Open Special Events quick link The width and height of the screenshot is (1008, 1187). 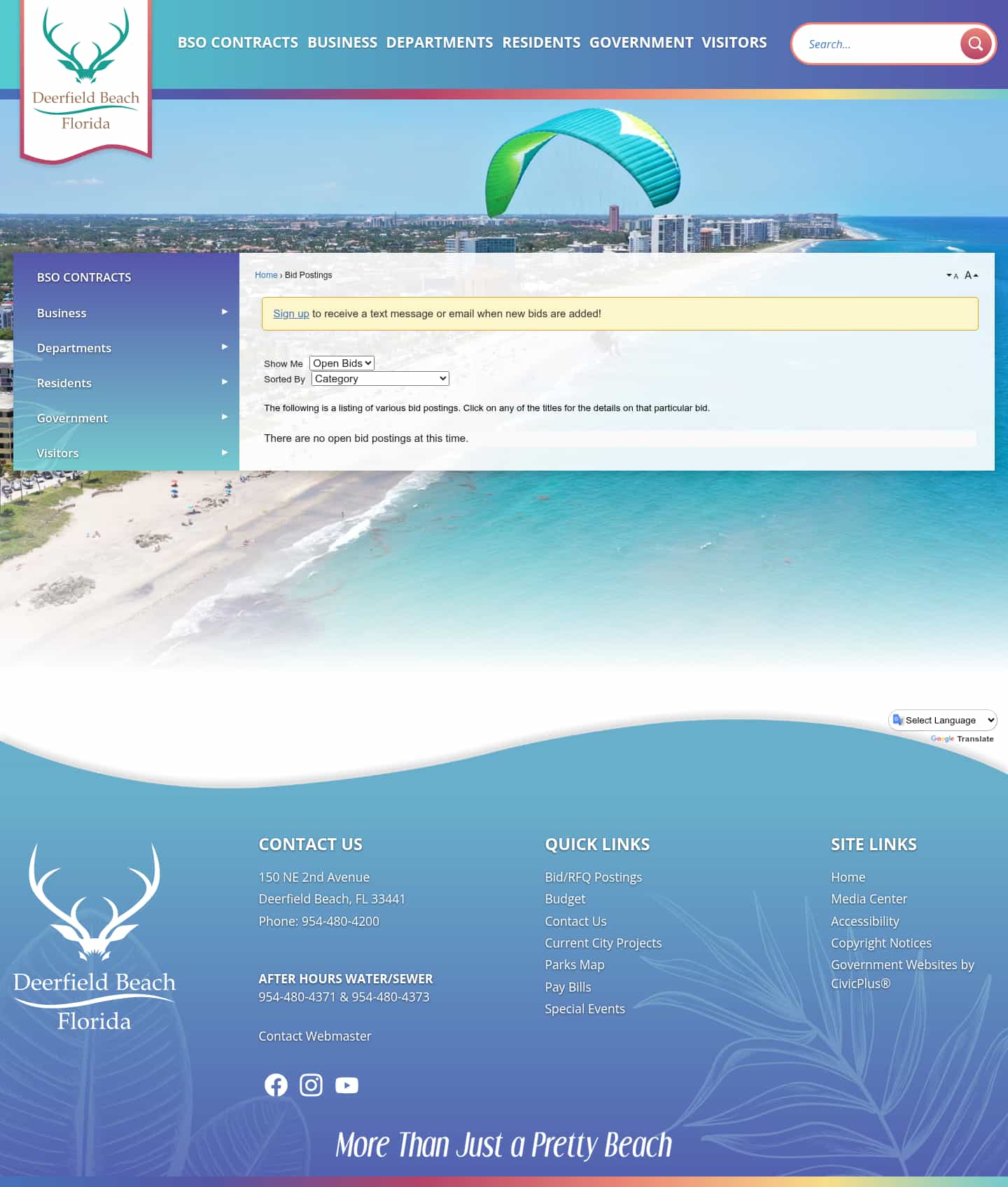point(584,1009)
